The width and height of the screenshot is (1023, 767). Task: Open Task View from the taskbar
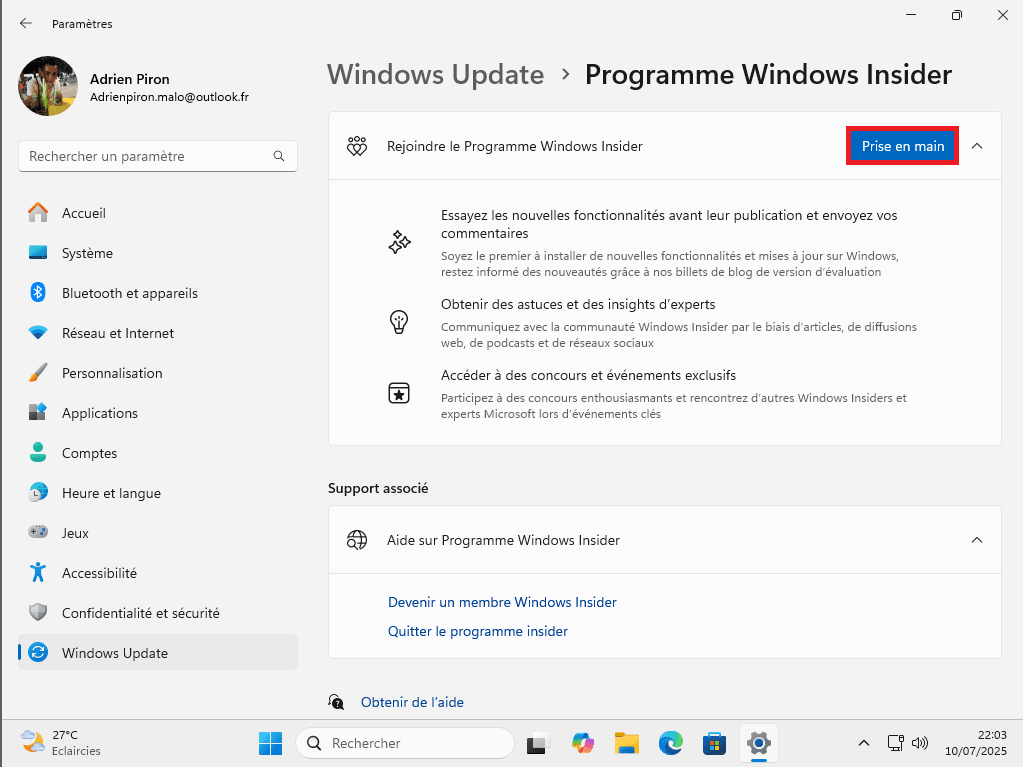click(538, 743)
